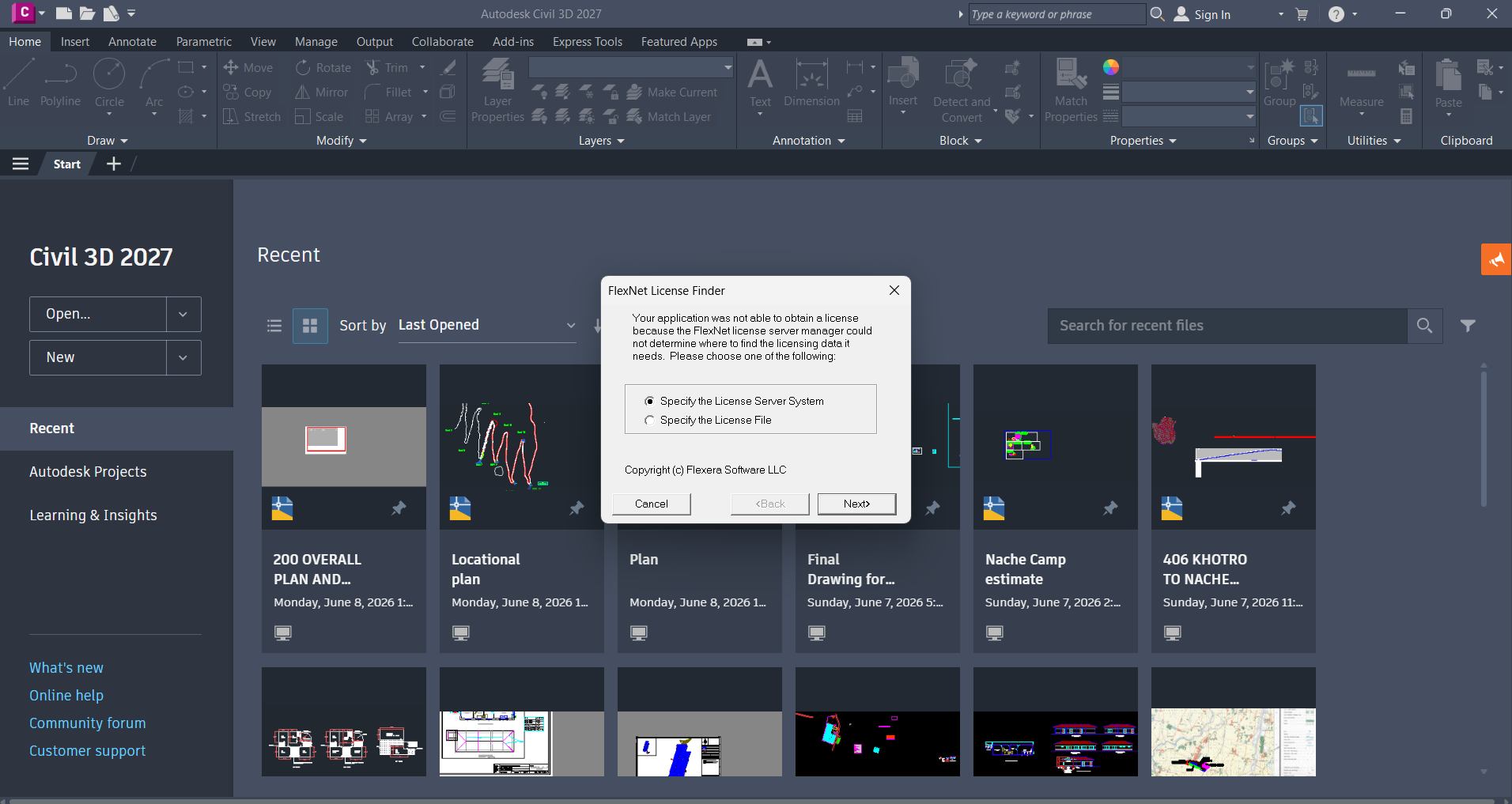Open the 200 OVERALL PLAN thumbnail
The image size is (1512, 804).
344,447
